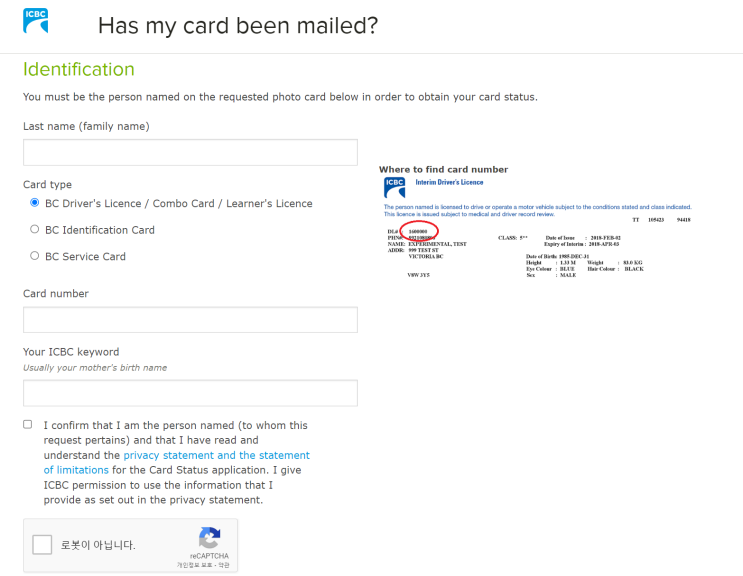Click the red-circled licence number in sample
This screenshot has height=576, width=743.
pos(418,232)
